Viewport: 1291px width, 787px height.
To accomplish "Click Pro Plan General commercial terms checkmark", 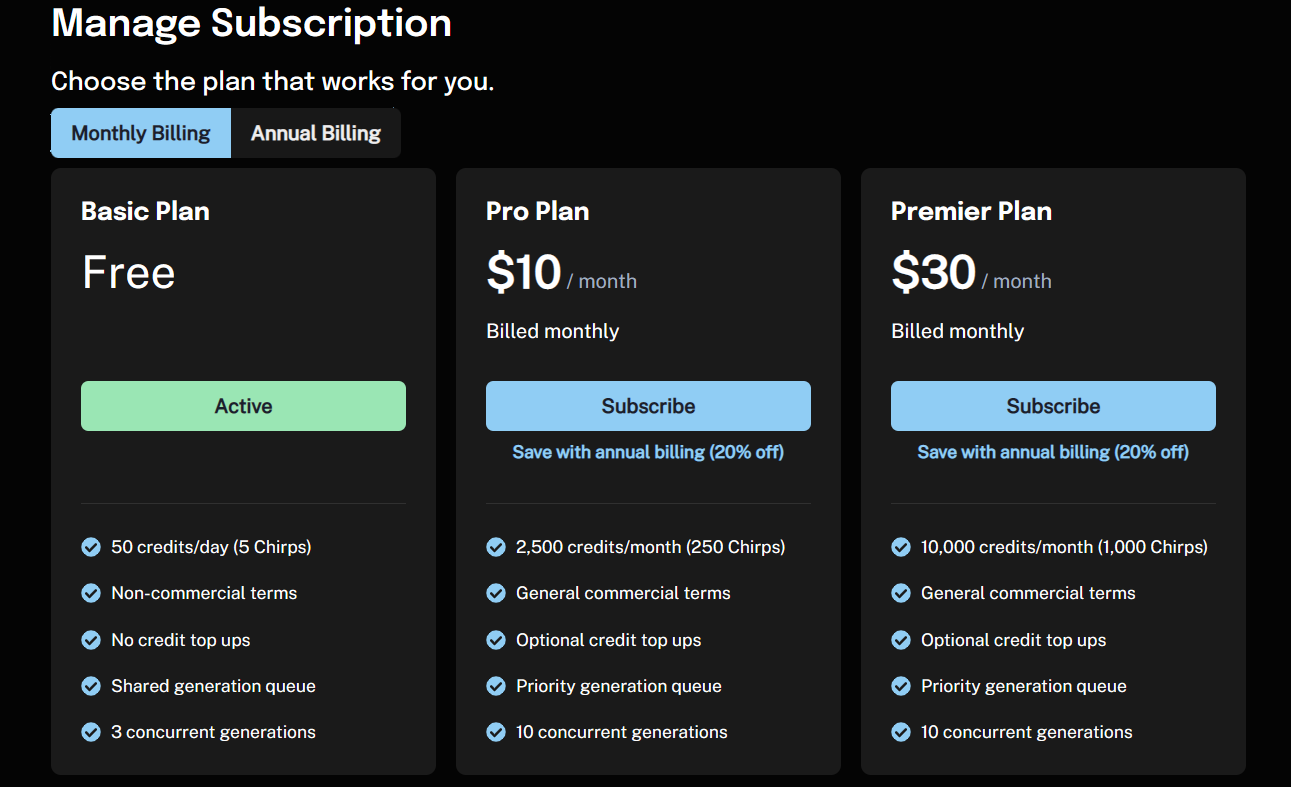I will pos(496,593).
